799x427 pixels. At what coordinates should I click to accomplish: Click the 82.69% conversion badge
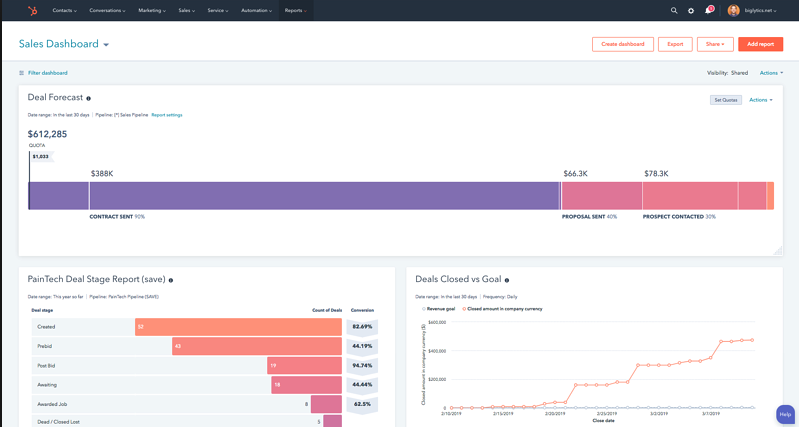click(x=362, y=327)
